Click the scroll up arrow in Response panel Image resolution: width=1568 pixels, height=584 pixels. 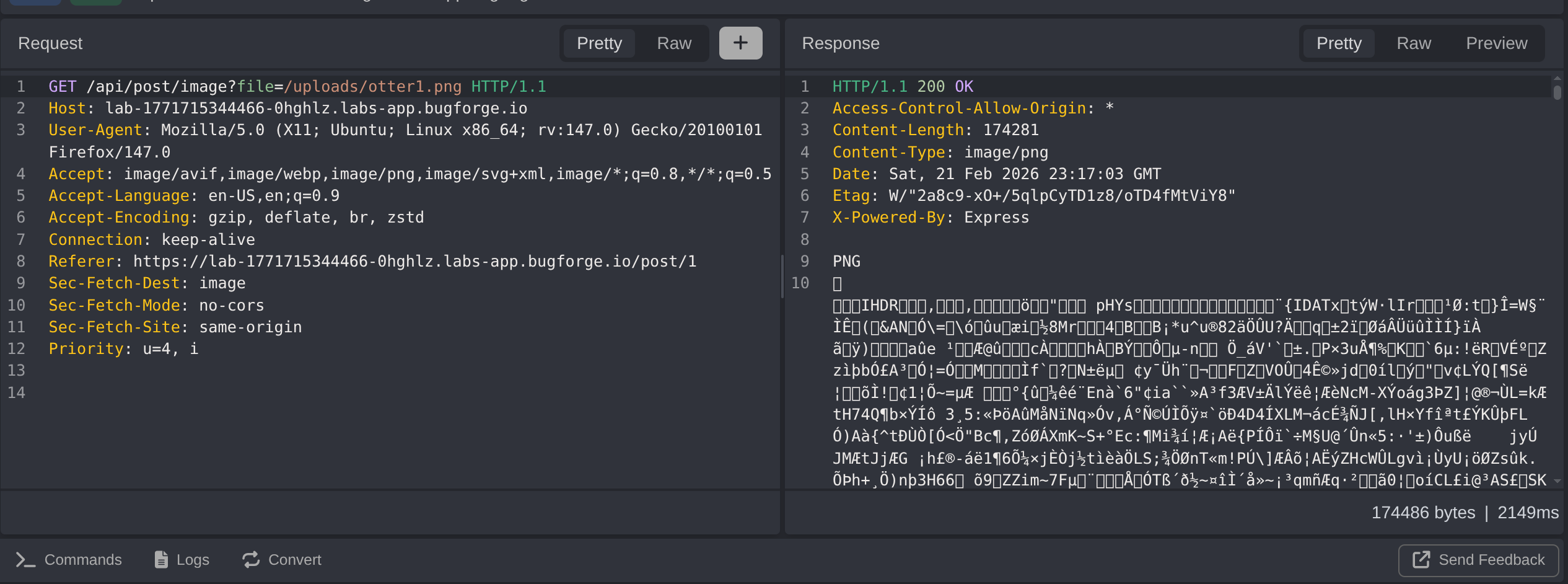1557,79
